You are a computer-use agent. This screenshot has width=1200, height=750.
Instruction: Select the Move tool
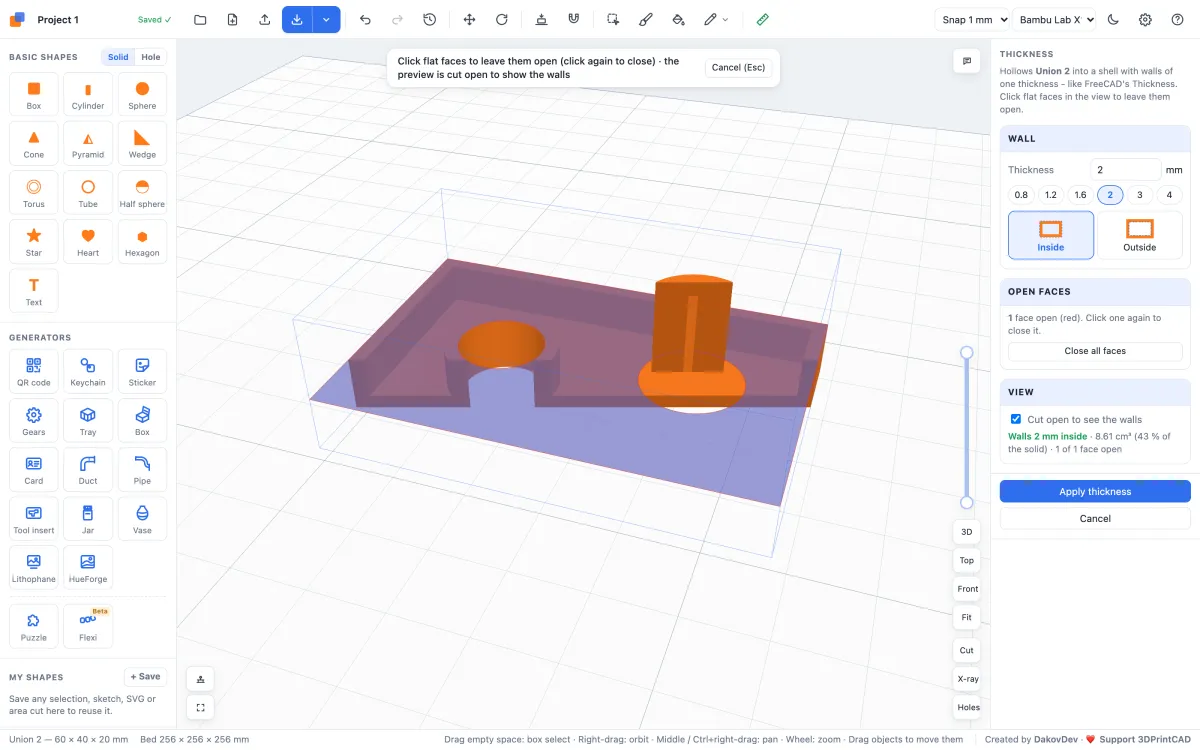pyautogui.click(x=470, y=19)
